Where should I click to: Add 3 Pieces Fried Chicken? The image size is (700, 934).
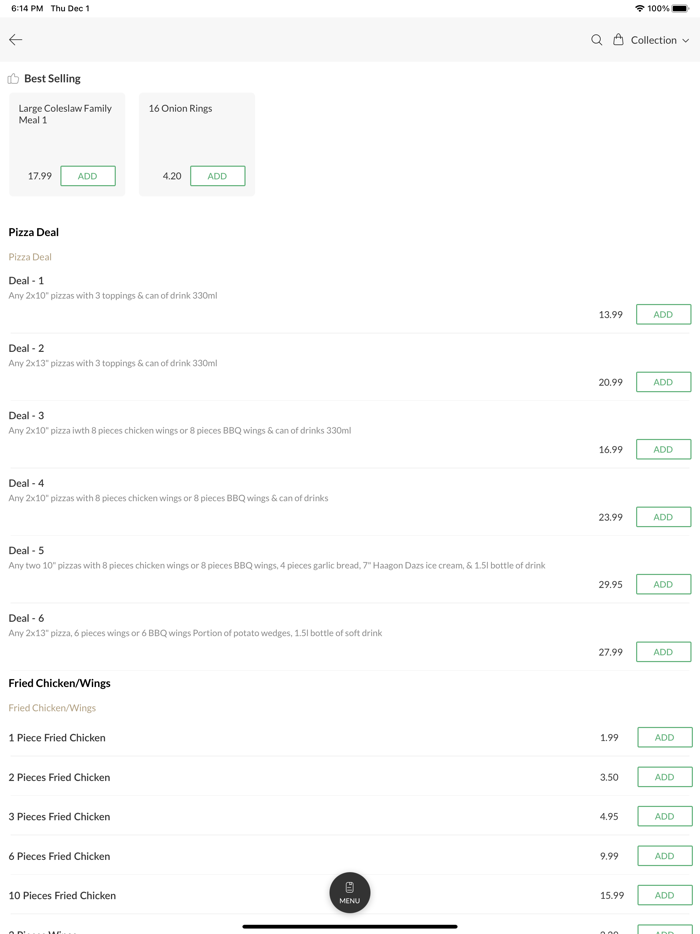tap(664, 817)
